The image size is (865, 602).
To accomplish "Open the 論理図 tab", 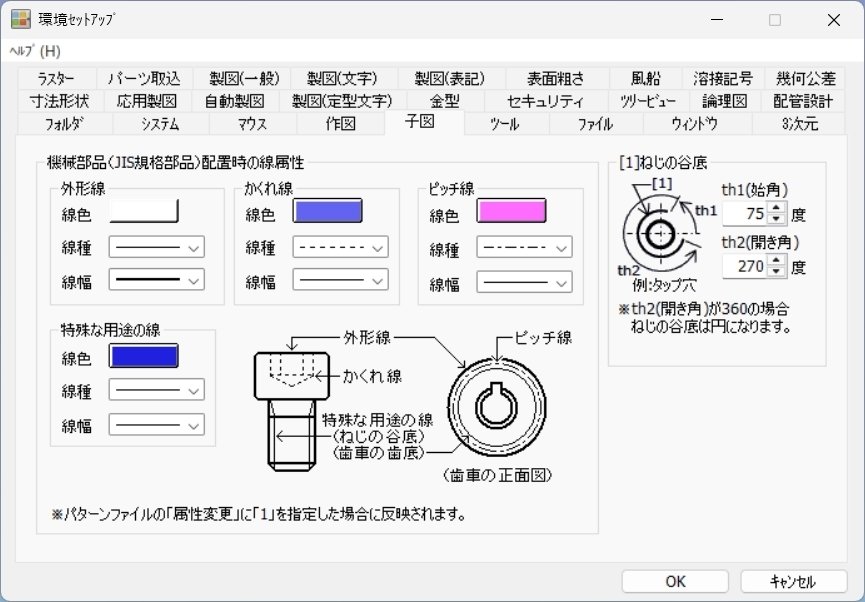I will [x=724, y=101].
